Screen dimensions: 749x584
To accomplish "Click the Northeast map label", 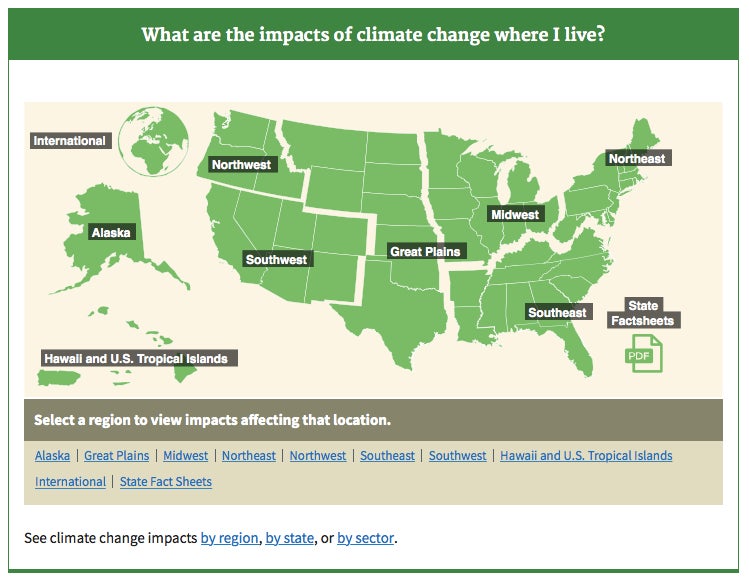I will [637, 159].
